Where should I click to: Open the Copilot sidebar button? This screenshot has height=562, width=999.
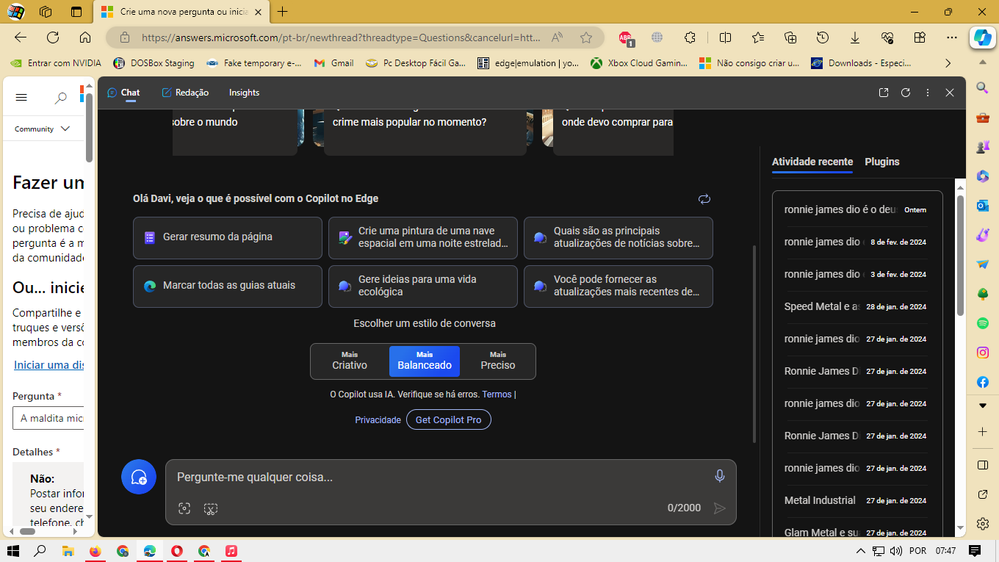(x=982, y=38)
